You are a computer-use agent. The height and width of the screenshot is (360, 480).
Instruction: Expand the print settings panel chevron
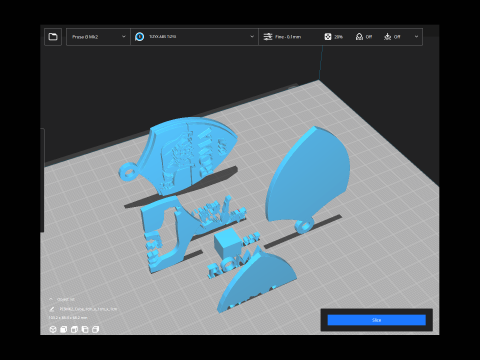416,37
